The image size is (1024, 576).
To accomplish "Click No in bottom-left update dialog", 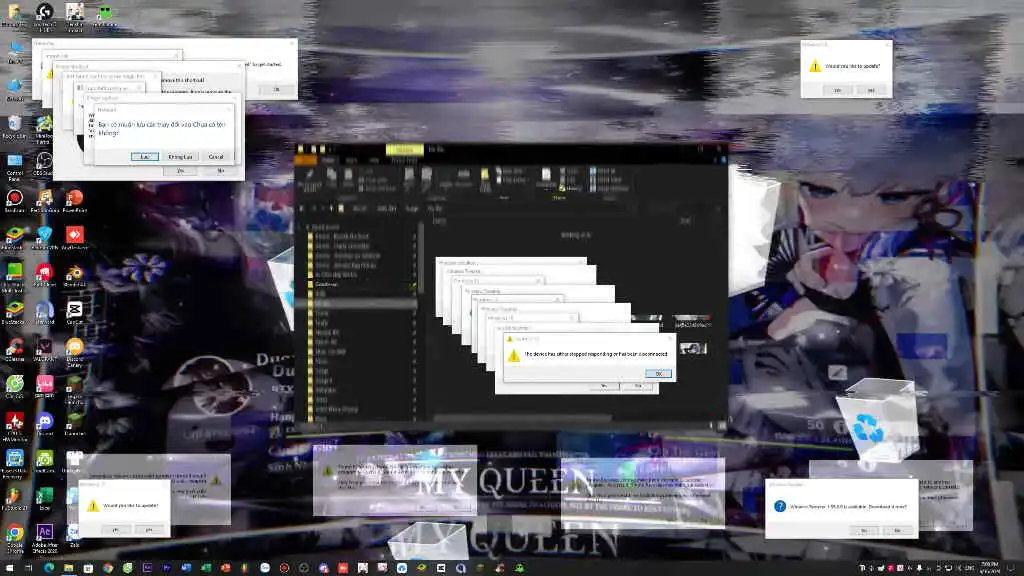I will click(x=148, y=530).
